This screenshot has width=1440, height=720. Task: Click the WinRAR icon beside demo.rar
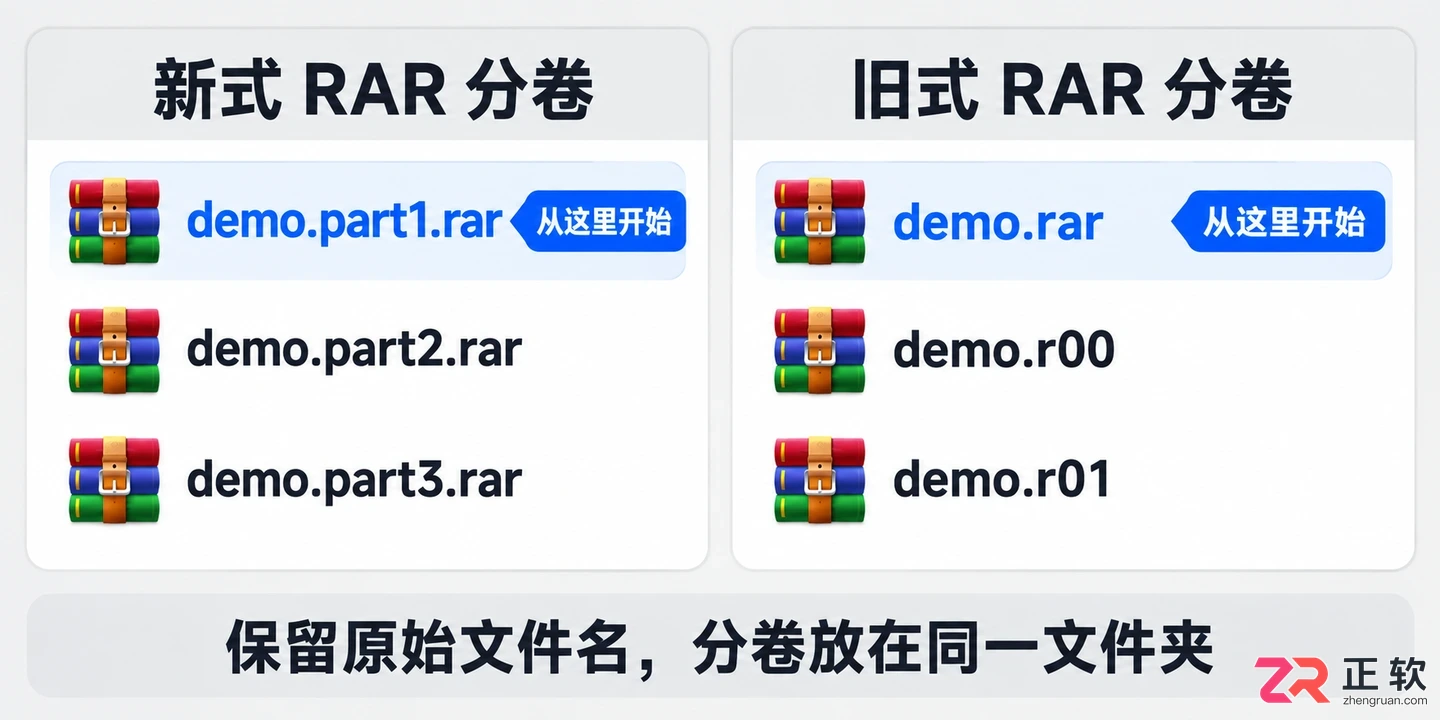820,221
